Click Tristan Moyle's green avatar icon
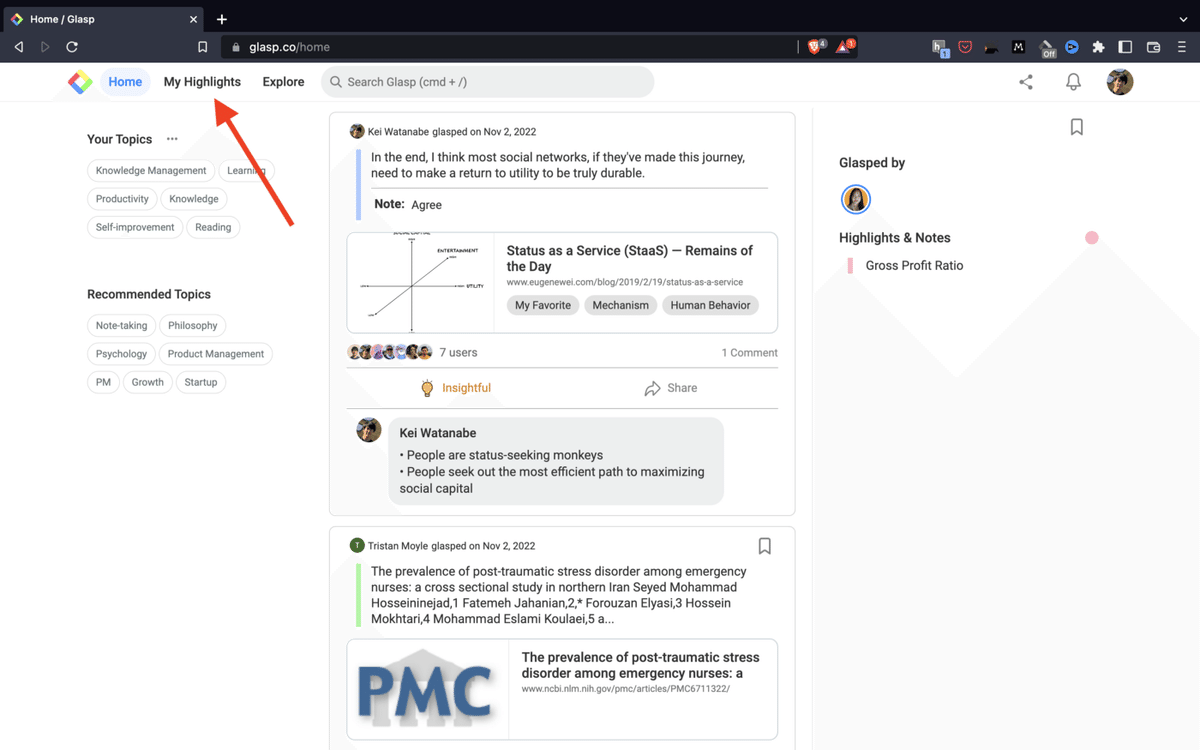This screenshot has height=750, width=1200. (357, 546)
